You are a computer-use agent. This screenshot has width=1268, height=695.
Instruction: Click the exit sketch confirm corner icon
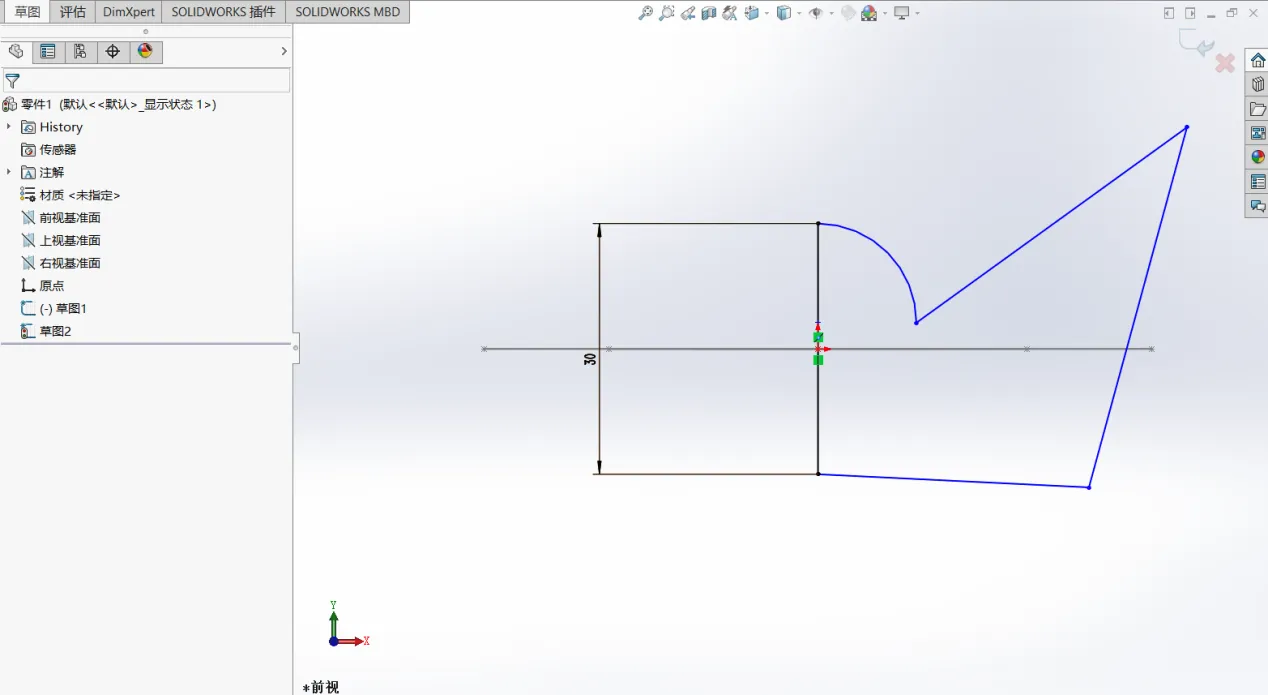pyautogui.click(x=1196, y=43)
